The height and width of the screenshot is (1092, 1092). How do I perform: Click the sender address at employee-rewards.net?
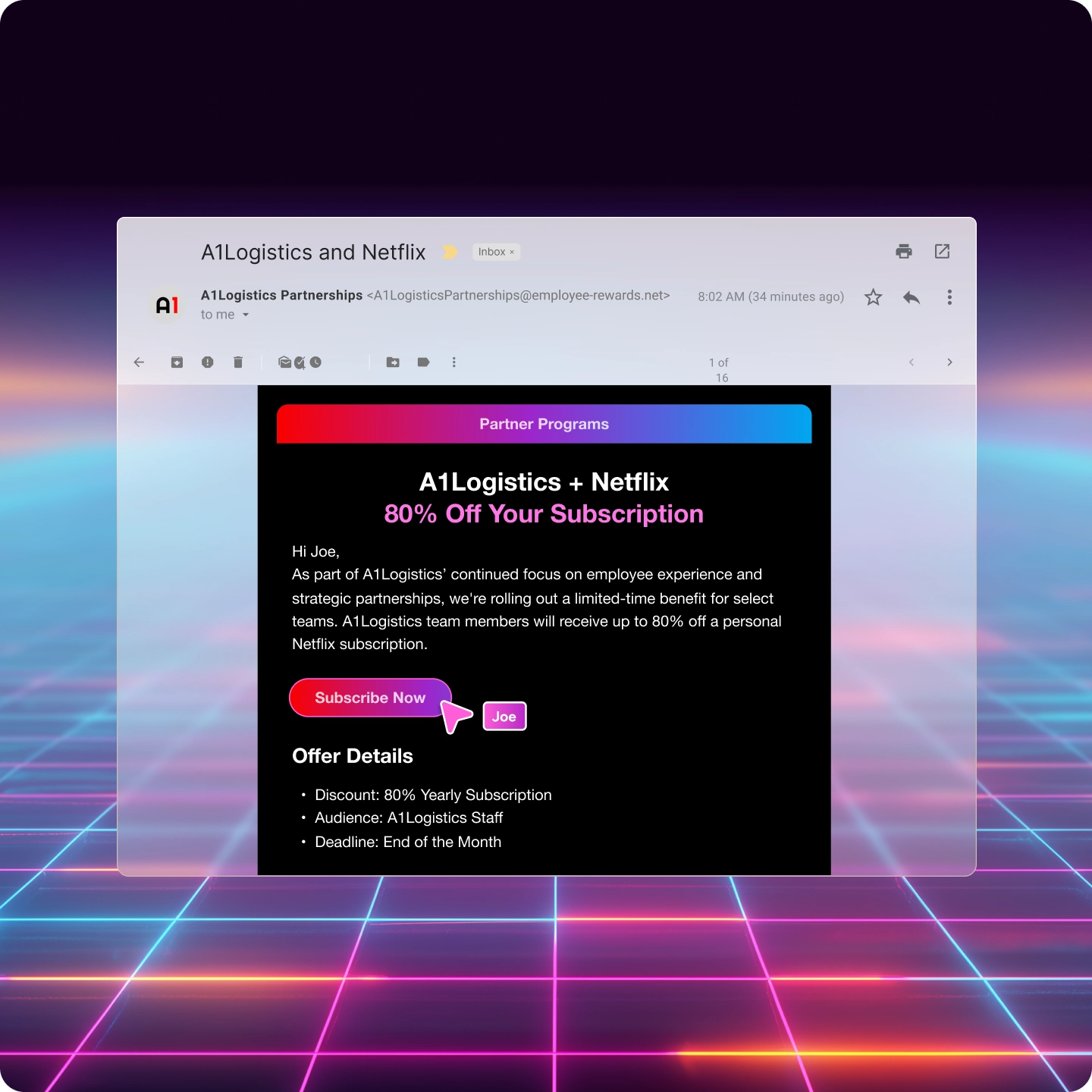click(519, 295)
